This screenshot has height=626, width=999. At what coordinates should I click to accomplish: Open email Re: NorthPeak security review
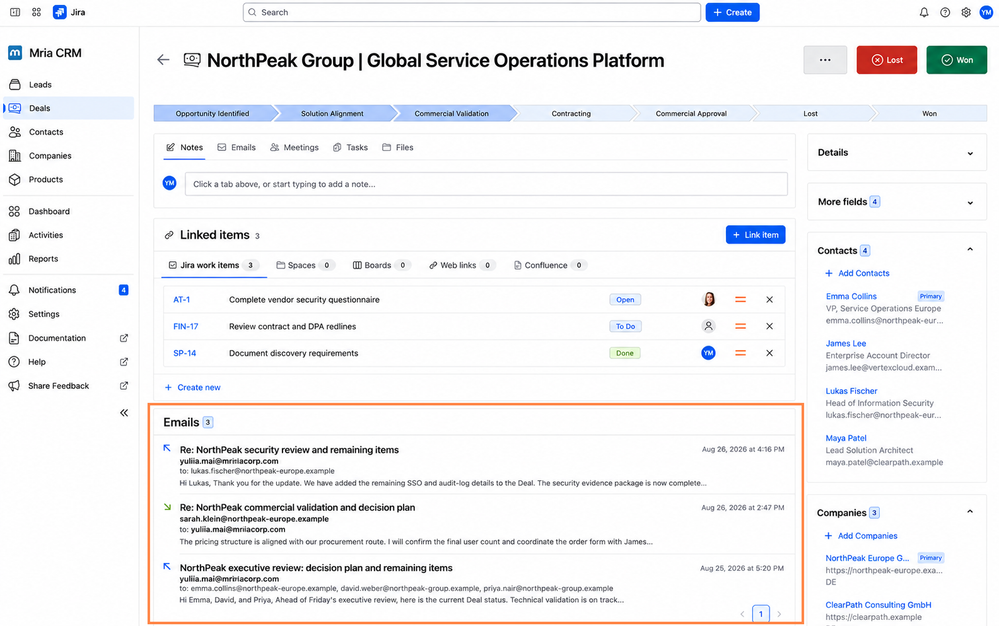[x=289, y=450]
